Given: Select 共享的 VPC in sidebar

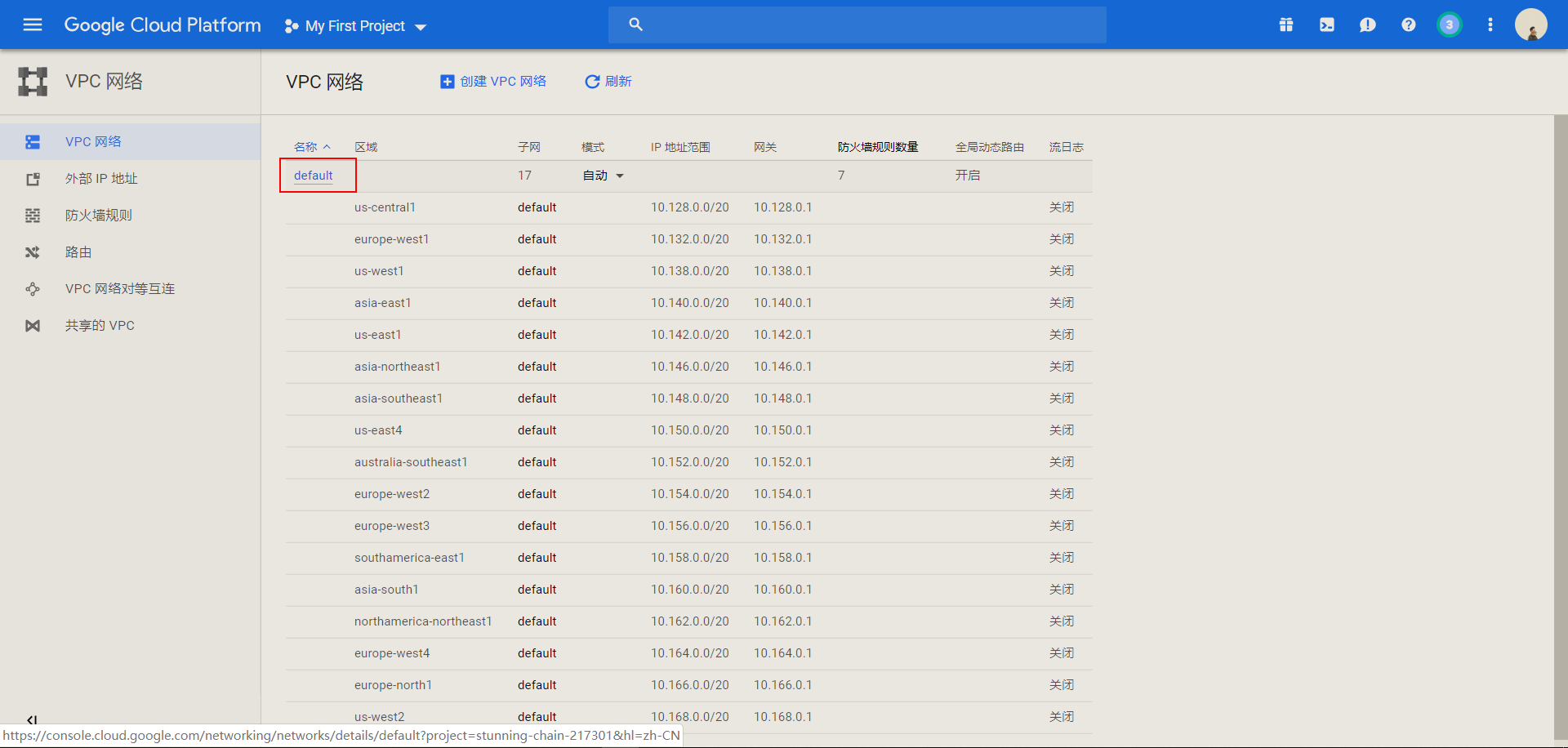Looking at the screenshot, I should pyautogui.click(x=131, y=325).
